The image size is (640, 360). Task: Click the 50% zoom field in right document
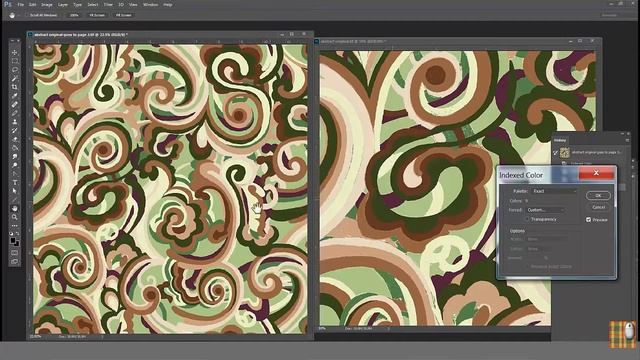coord(322,328)
